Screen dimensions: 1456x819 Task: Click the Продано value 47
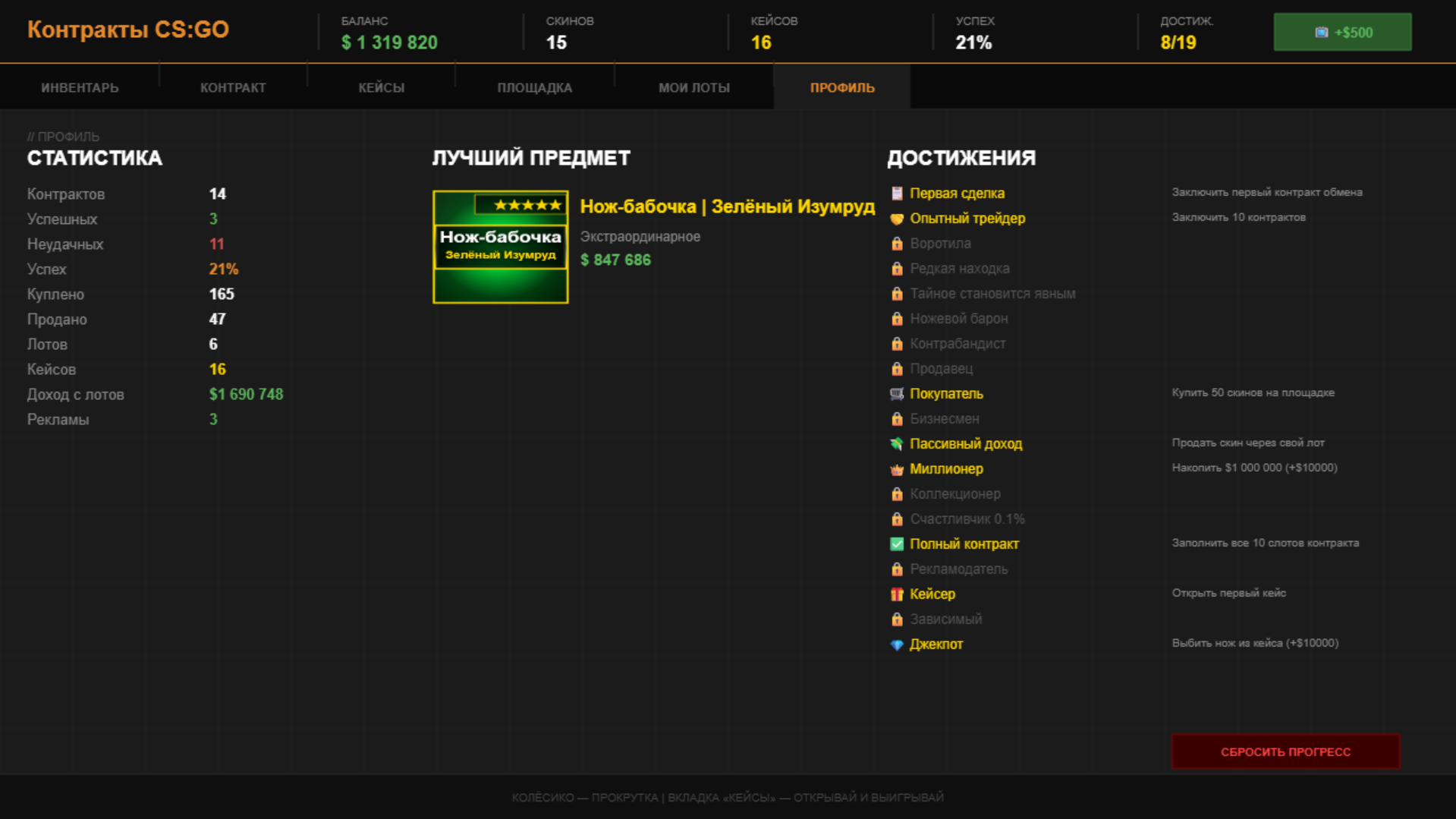[x=217, y=319]
